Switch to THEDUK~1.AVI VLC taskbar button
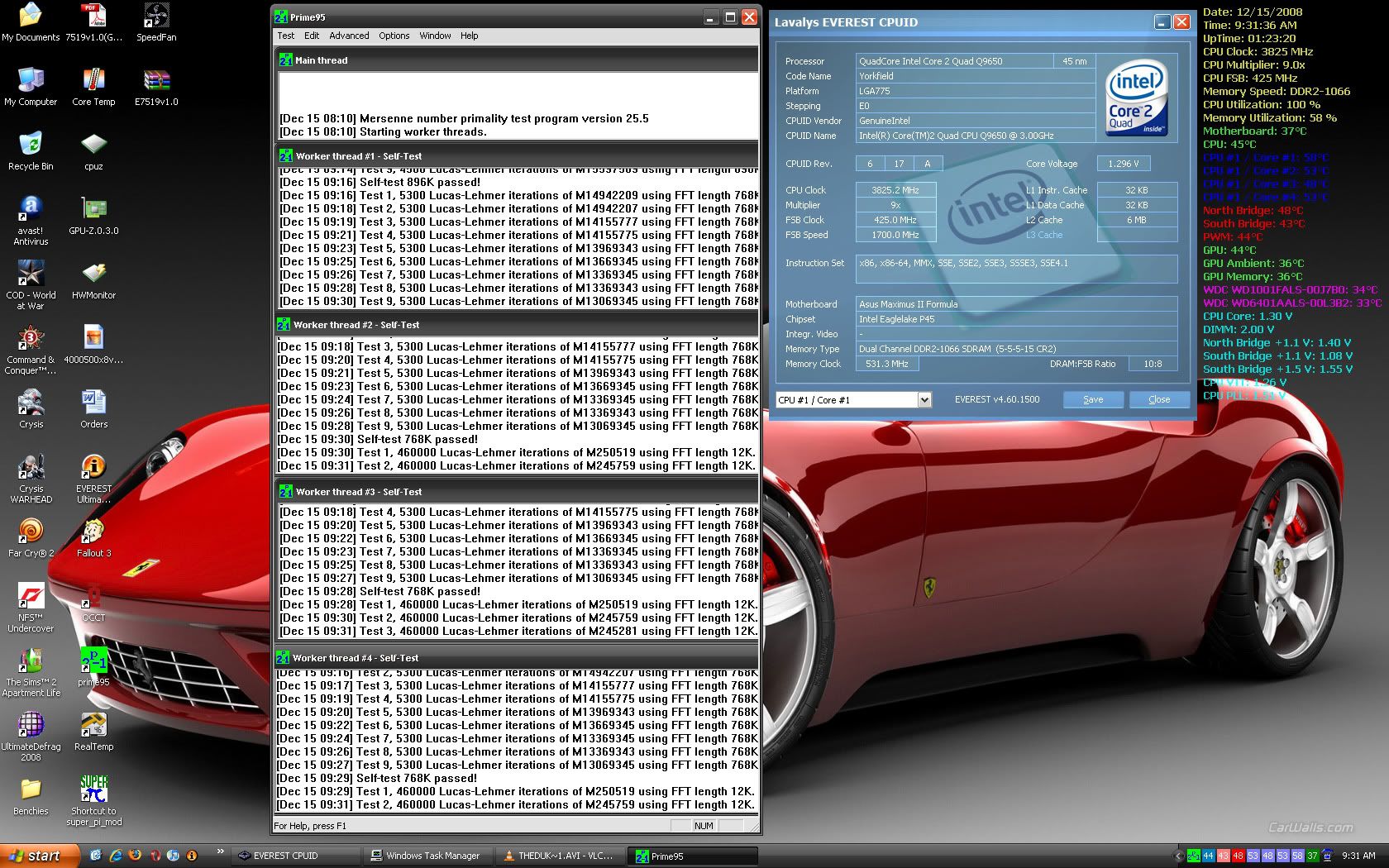The width and height of the screenshot is (1389, 868). pyautogui.click(x=561, y=856)
